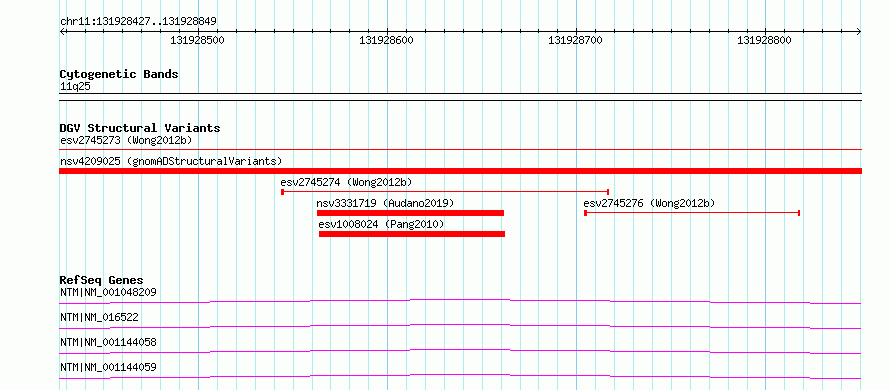Click the 11q25 cytogenetic band bar

point(460,97)
